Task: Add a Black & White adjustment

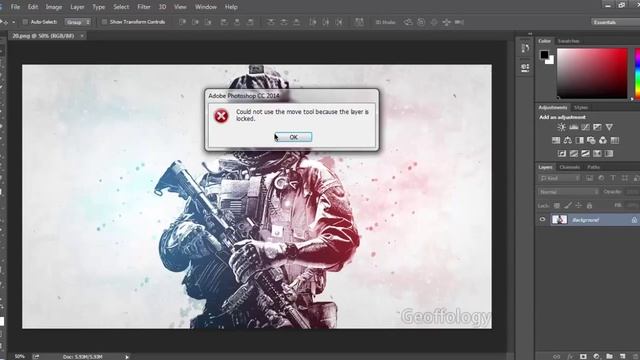Action: click(580, 140)
